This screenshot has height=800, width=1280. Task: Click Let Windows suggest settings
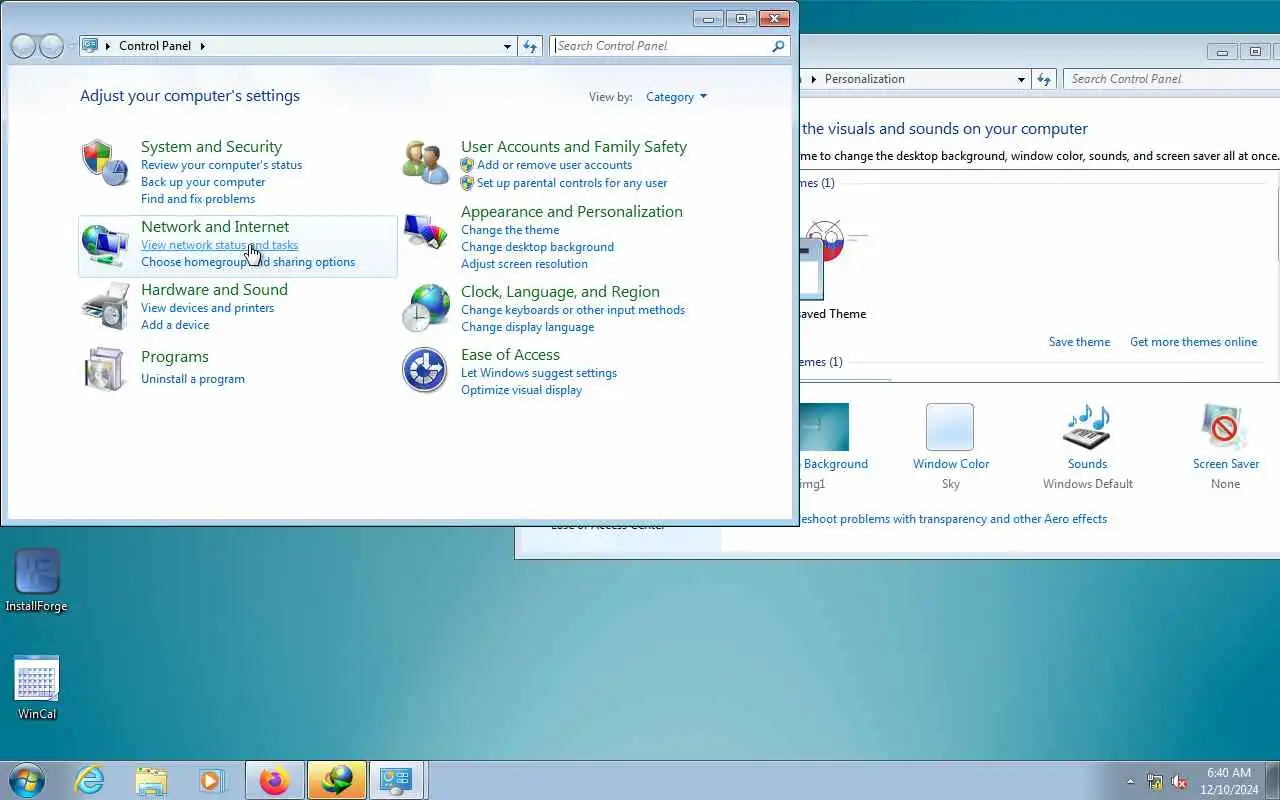tap(539, 373)
